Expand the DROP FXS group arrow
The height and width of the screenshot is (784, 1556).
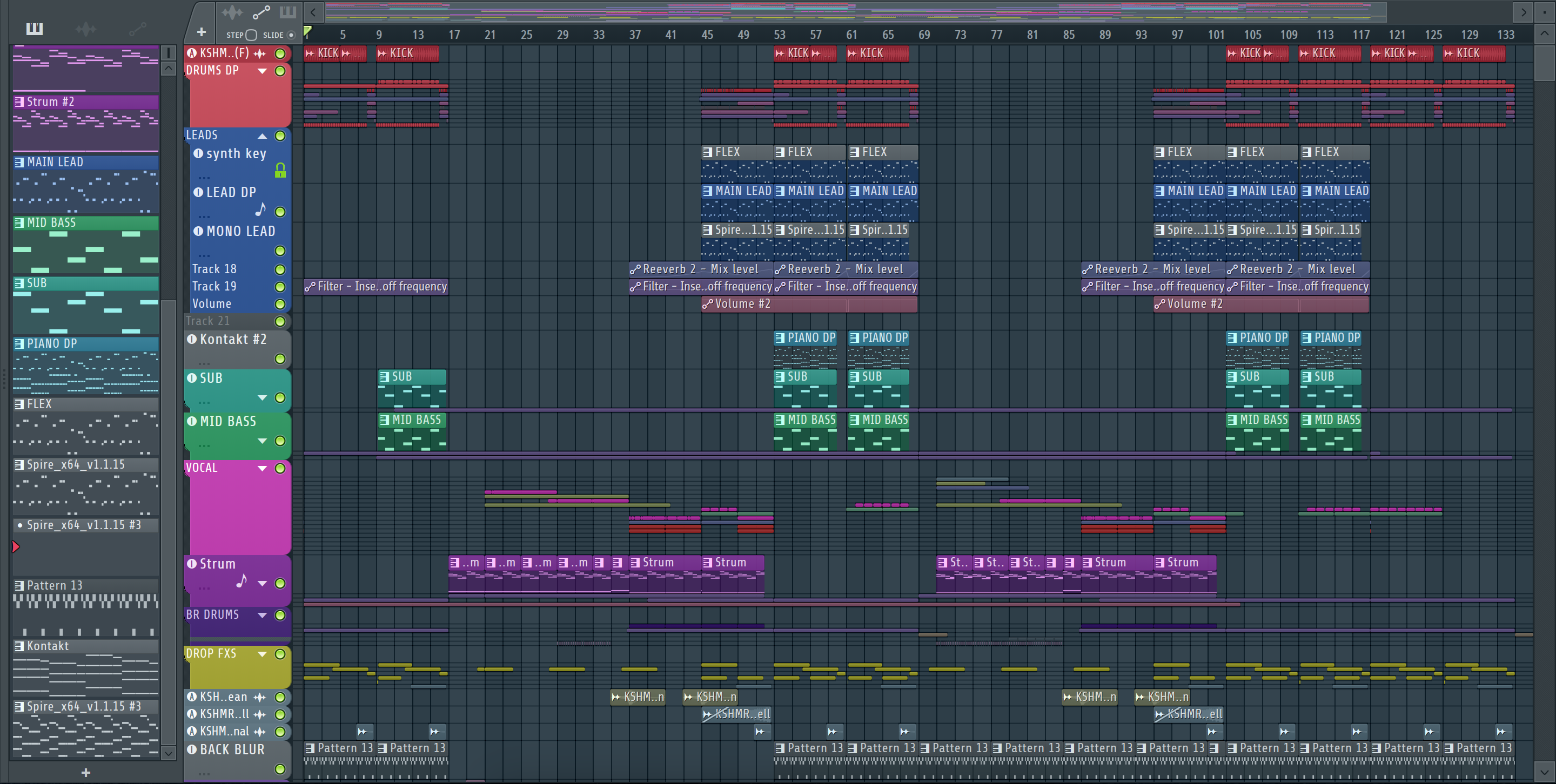coord(262,654)
